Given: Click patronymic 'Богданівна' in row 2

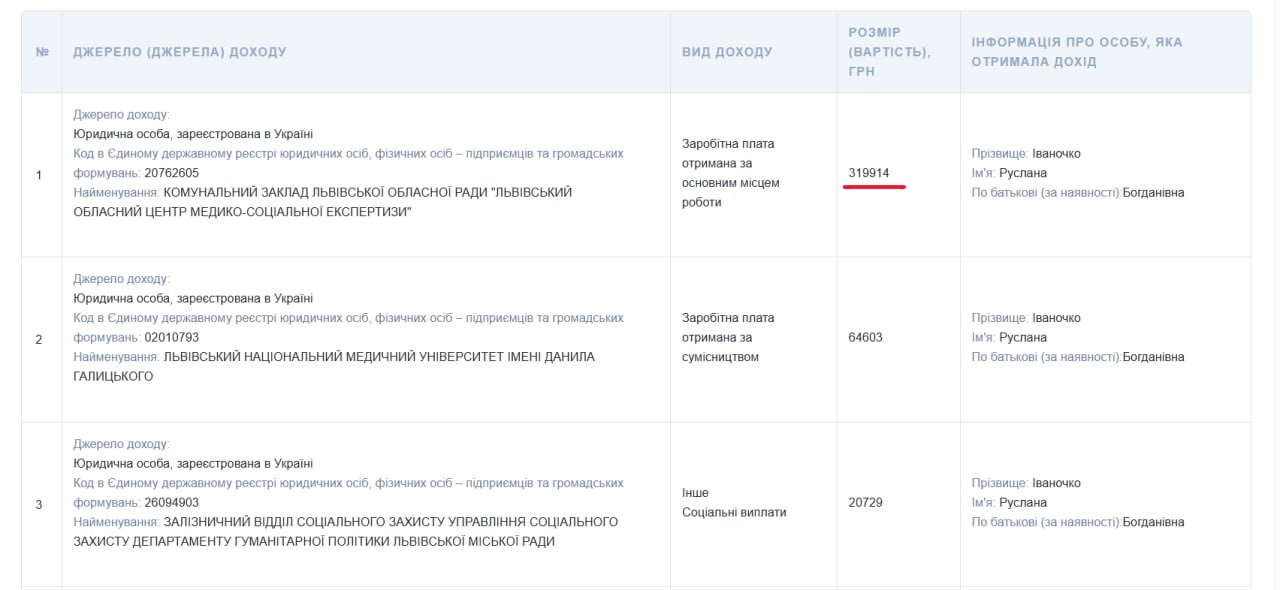Looking at the screenshot, I should [1153, 357].
